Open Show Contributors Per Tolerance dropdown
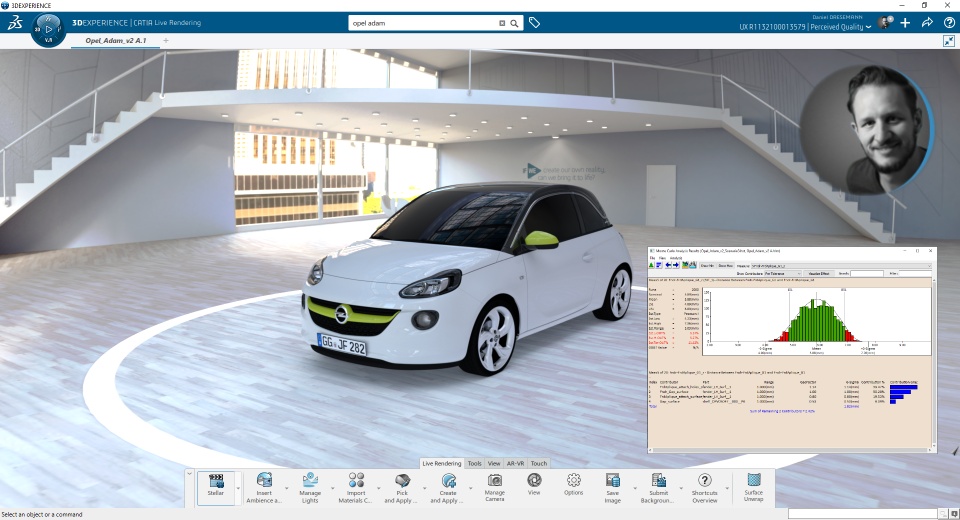Image resolution: width=960 pixels, height=520 pixels. pos(782,273)
